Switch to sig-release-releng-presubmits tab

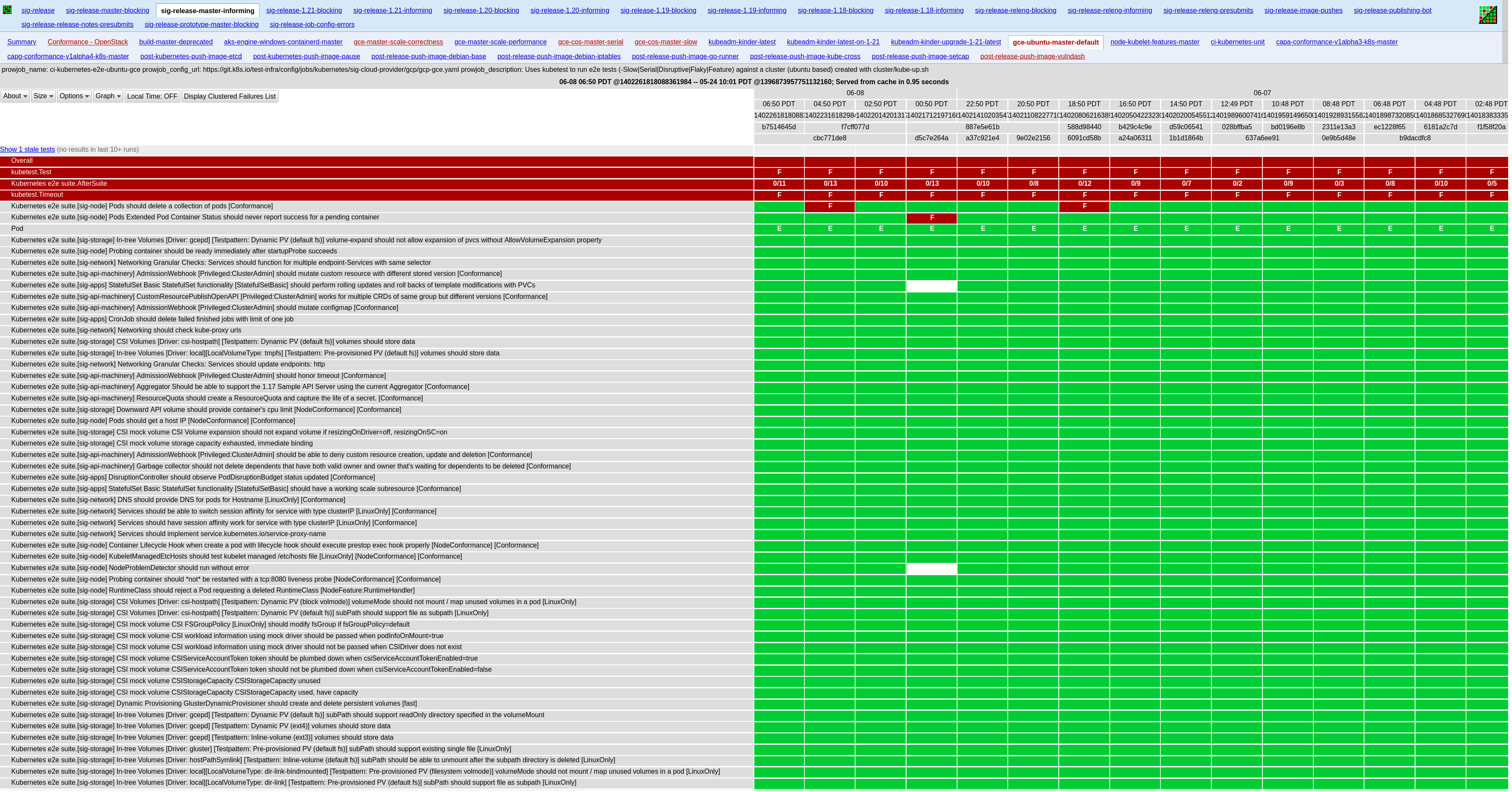1208,11
